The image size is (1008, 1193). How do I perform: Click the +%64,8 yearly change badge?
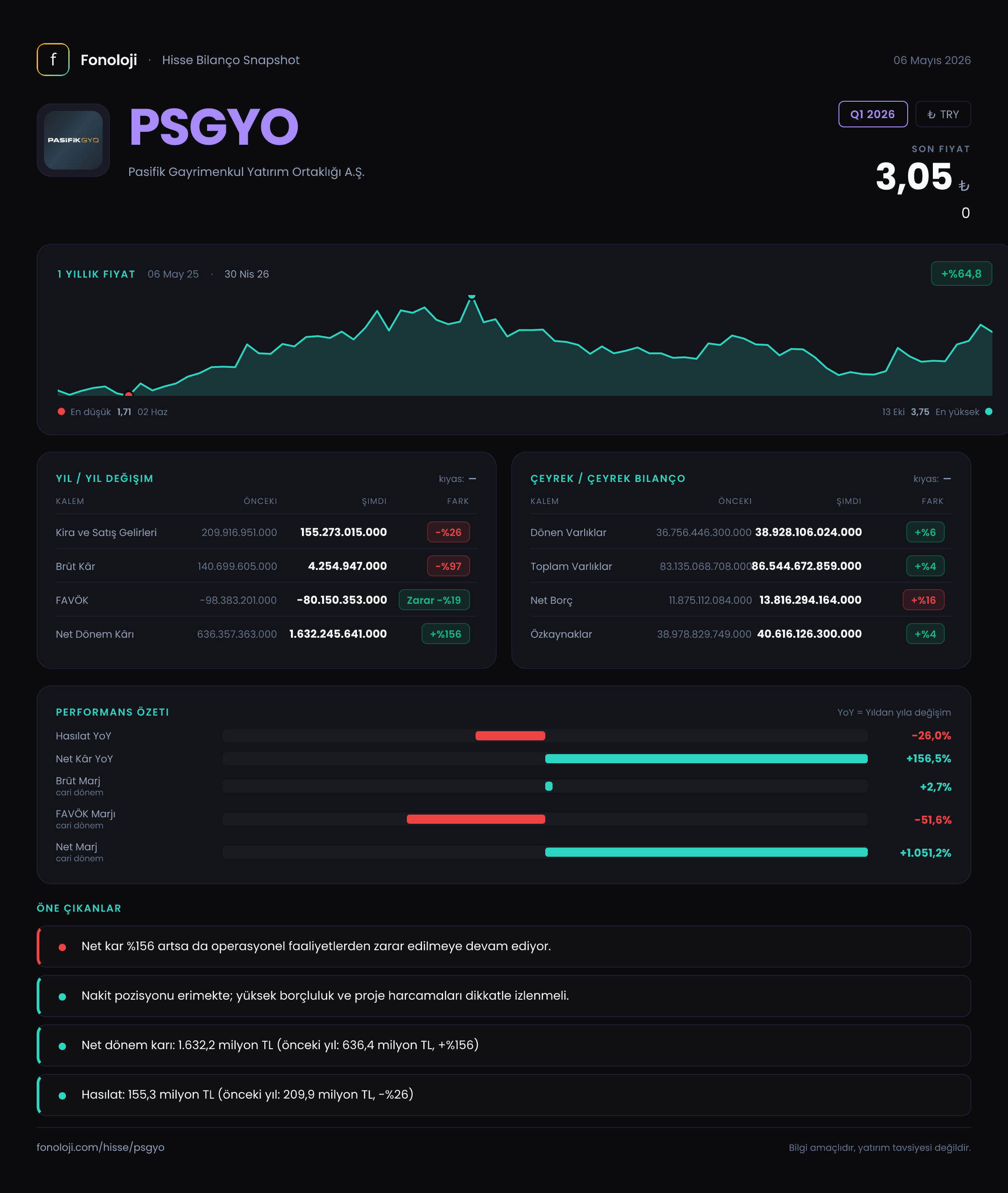click(x=961, y=274)
